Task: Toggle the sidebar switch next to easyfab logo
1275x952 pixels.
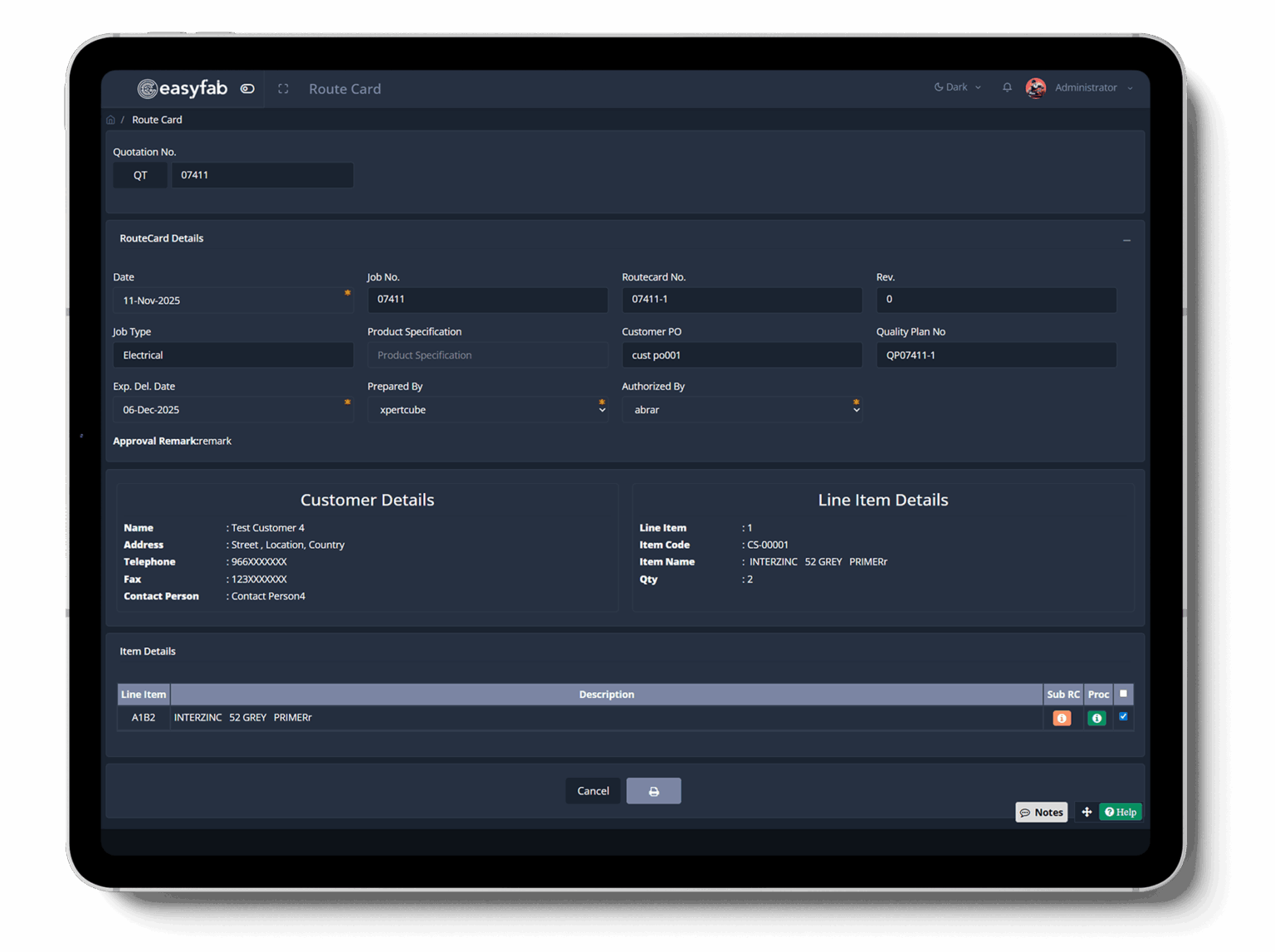Action: (x=247, y=89)
